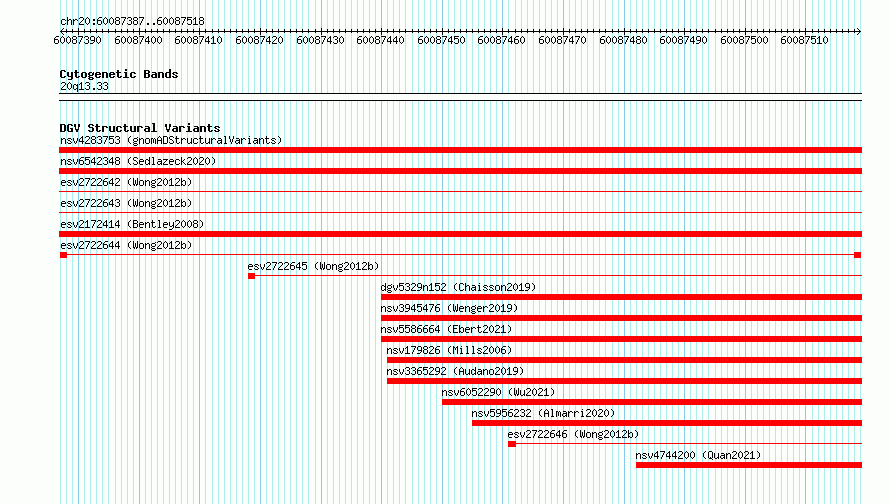Click the chr20:60087387..60087518 region label

132,21
